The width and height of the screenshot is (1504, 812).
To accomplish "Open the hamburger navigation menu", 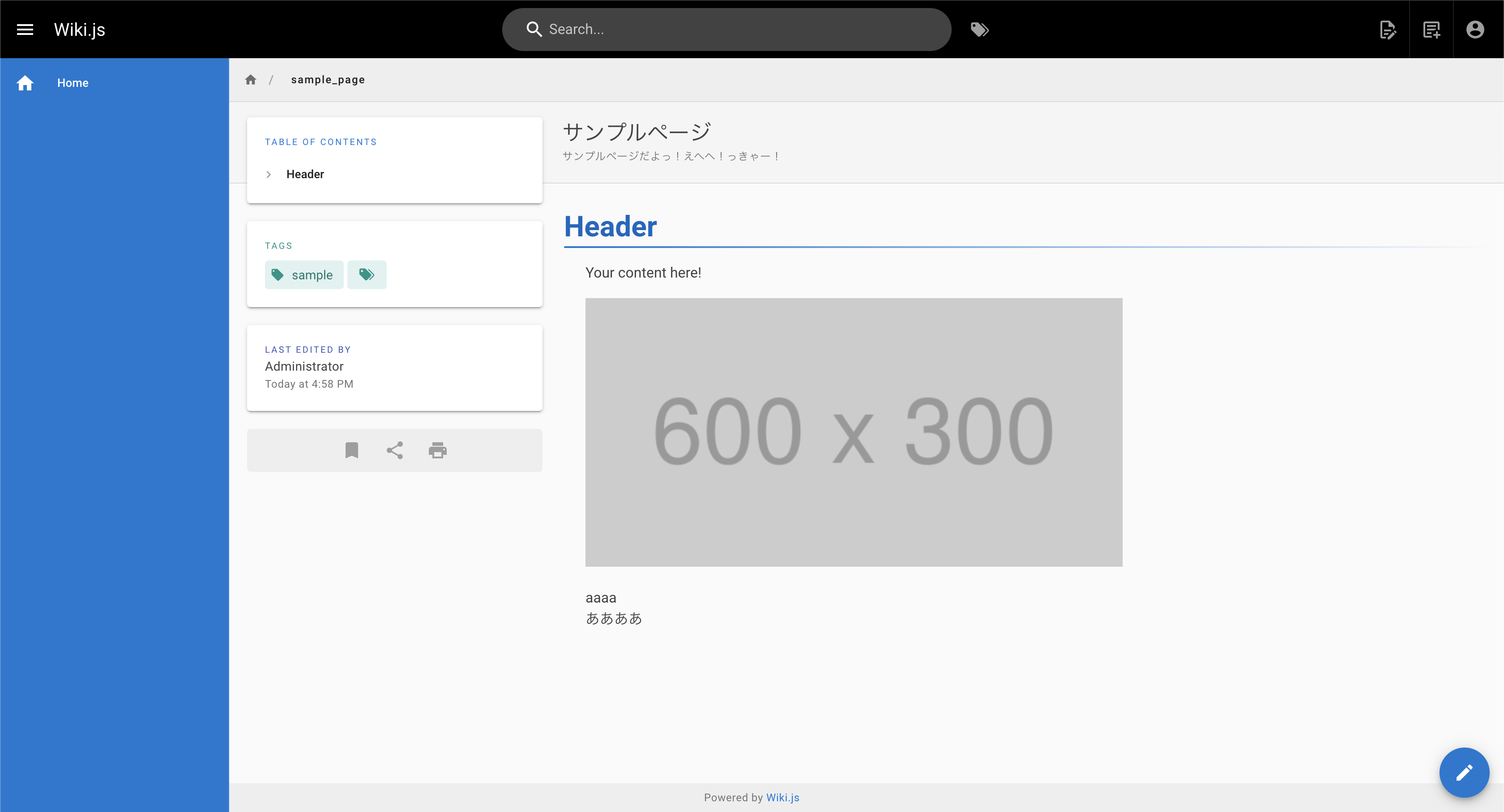I will tap(25, 29).
